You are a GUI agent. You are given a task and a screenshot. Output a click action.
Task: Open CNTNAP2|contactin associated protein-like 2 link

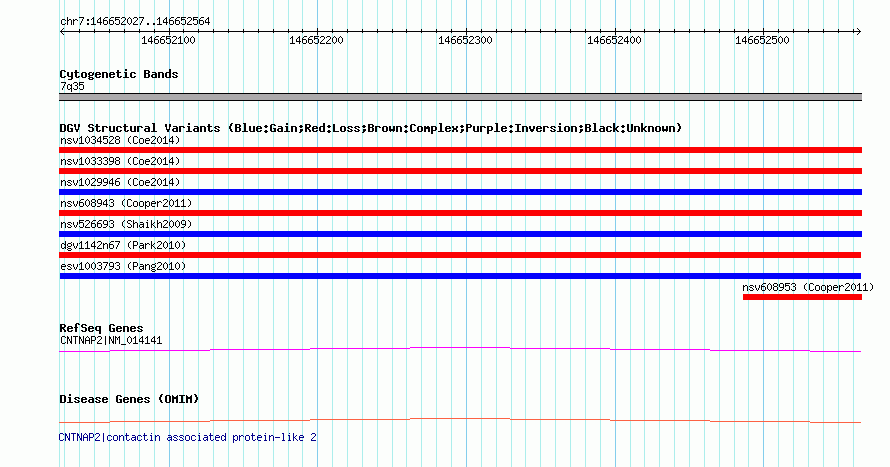[187, 437]
